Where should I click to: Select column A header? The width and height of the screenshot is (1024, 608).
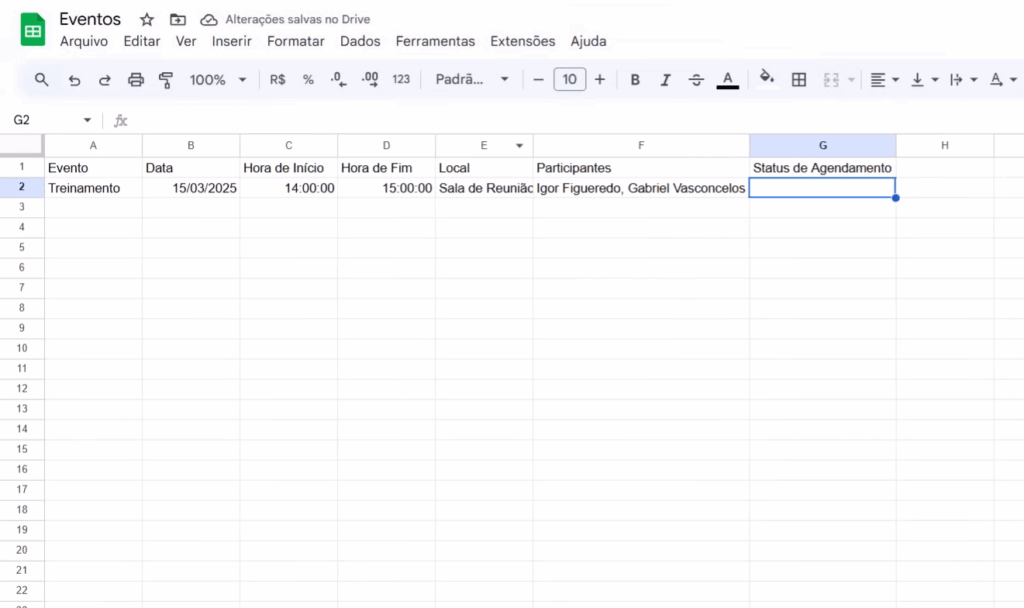93,146
